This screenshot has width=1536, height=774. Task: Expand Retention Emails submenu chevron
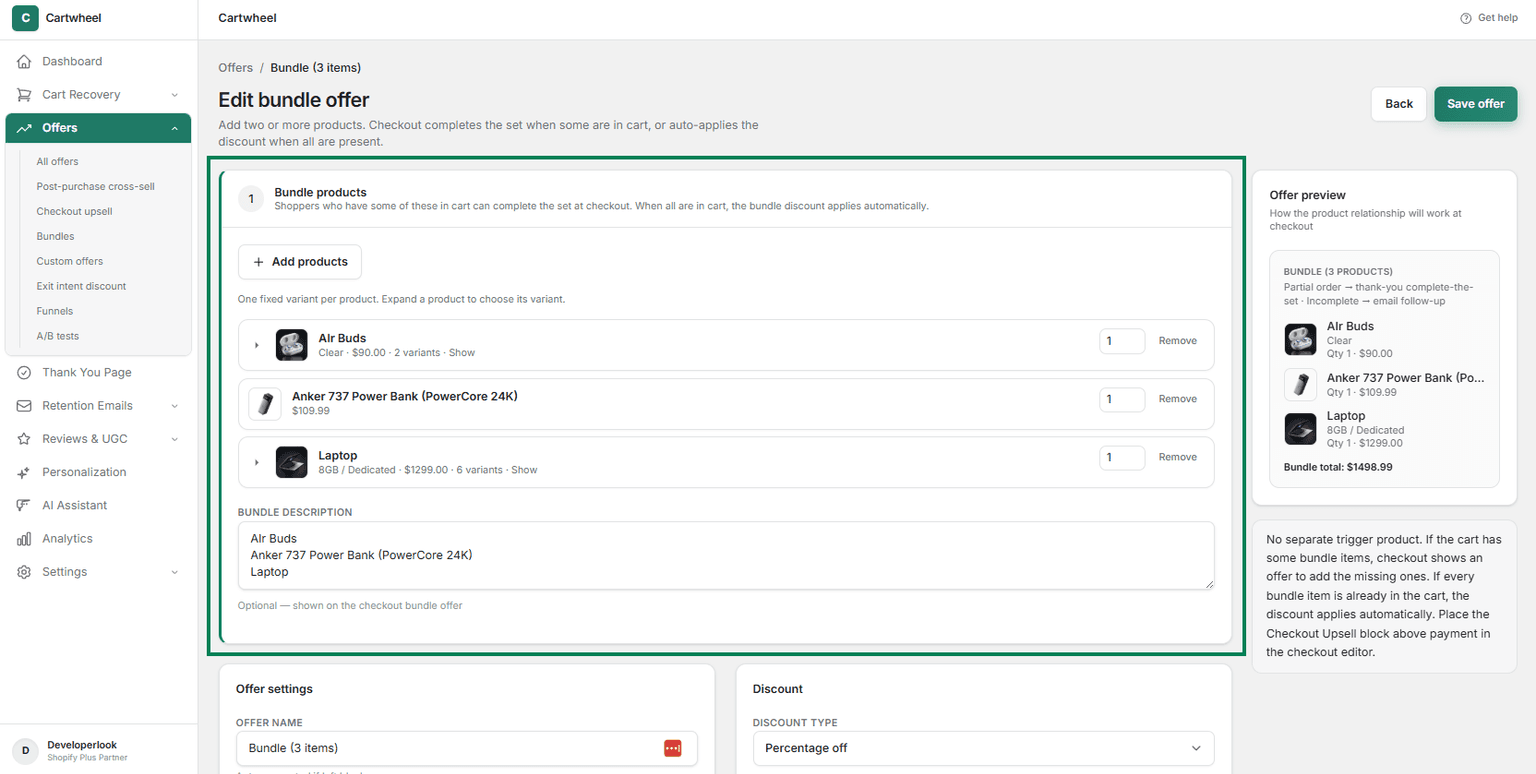click(x=175, y=406)
